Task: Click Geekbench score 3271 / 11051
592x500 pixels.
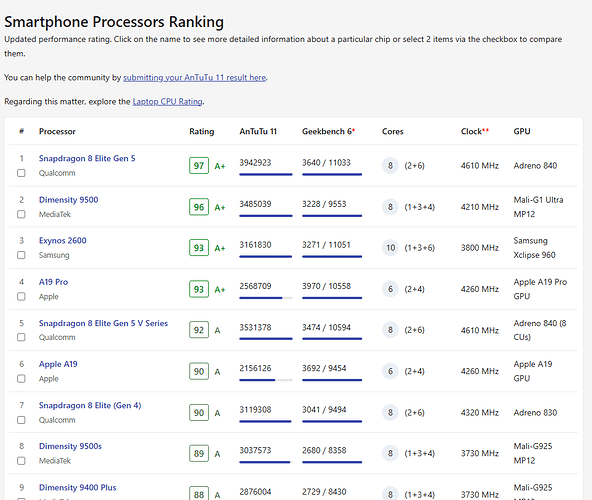Action: [326, 245]
